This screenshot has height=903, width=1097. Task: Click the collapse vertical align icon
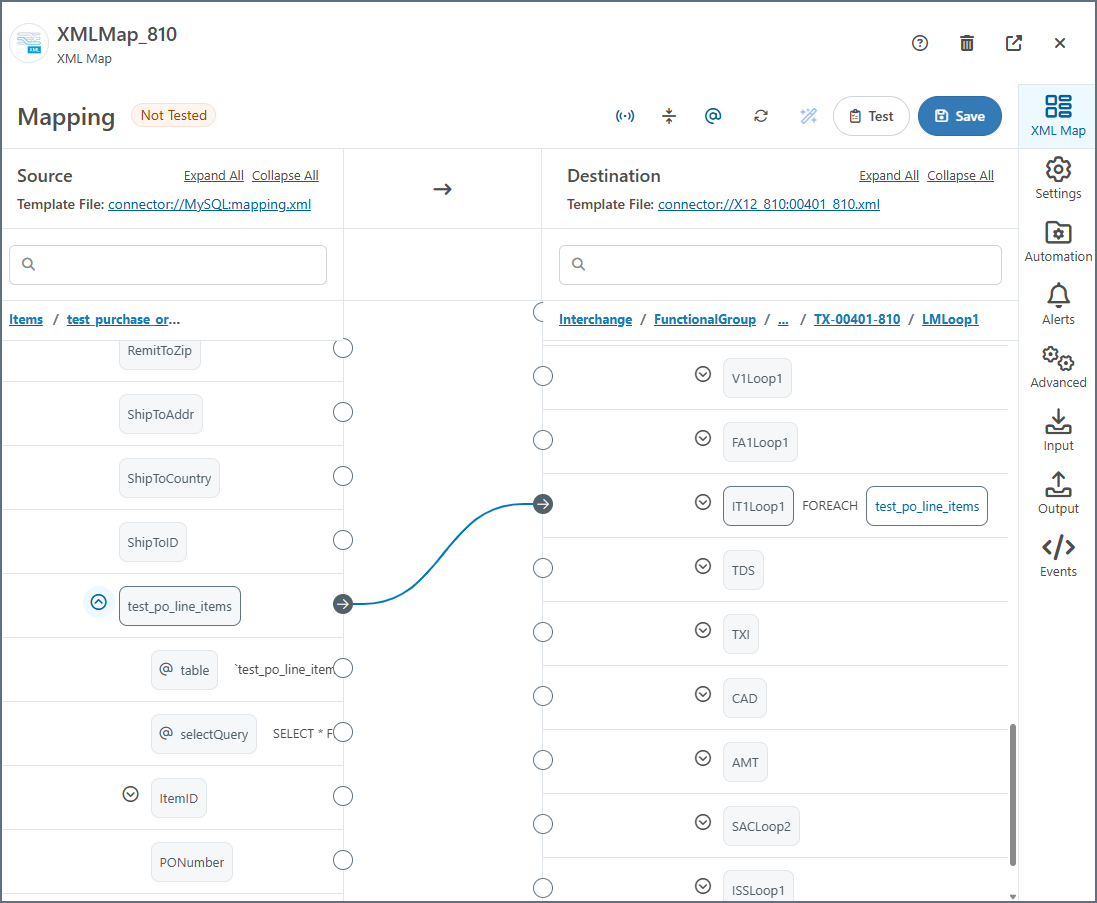(x=669, y=116)
